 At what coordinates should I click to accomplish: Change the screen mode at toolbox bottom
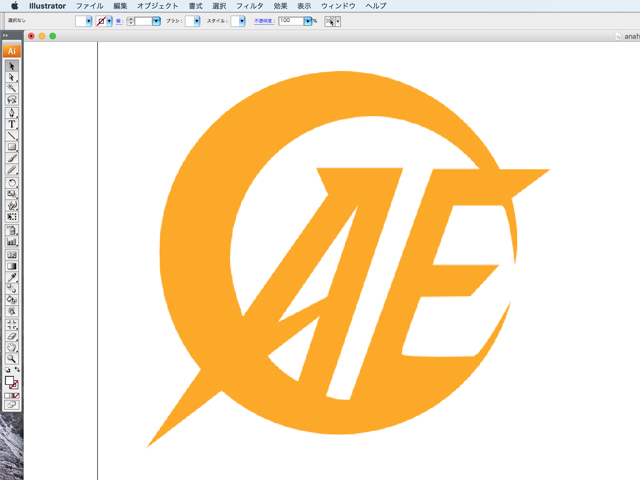click(11, 405)
